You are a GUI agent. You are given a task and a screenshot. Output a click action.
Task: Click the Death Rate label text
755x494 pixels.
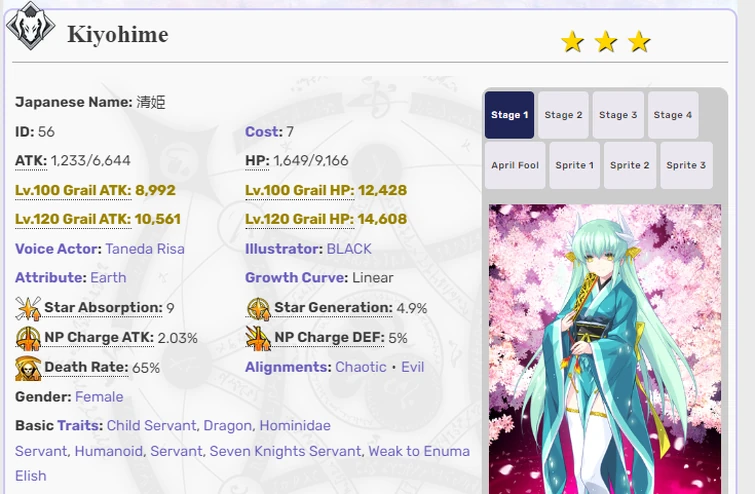pos(86,367)
